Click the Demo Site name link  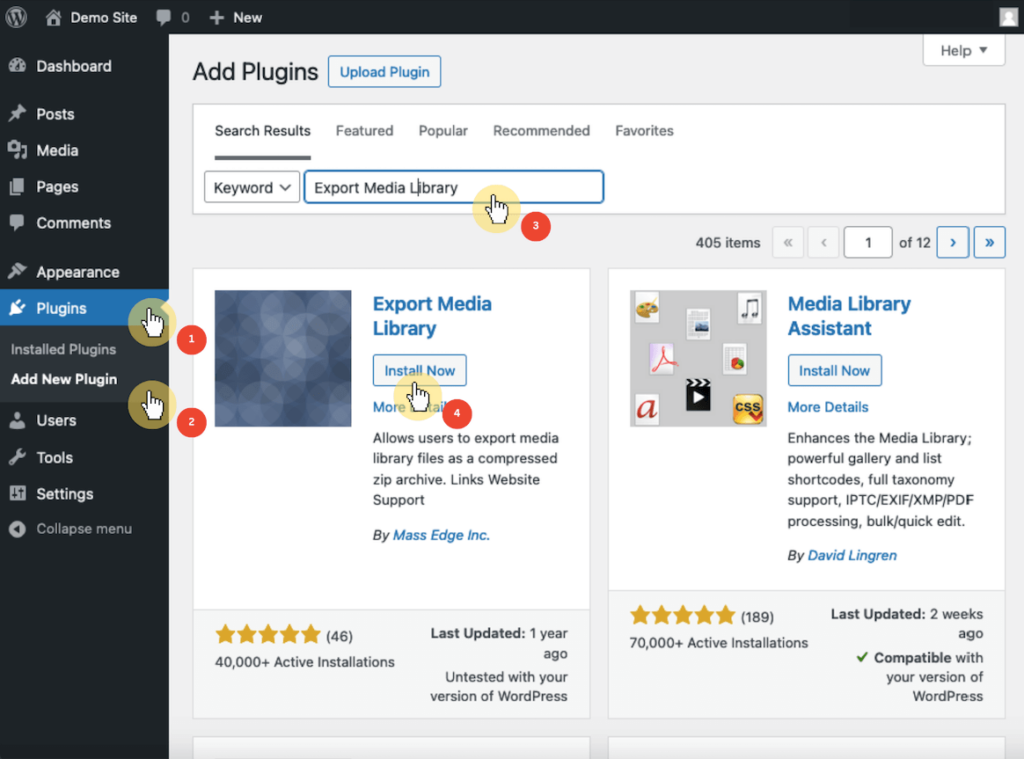pos(104,18)
